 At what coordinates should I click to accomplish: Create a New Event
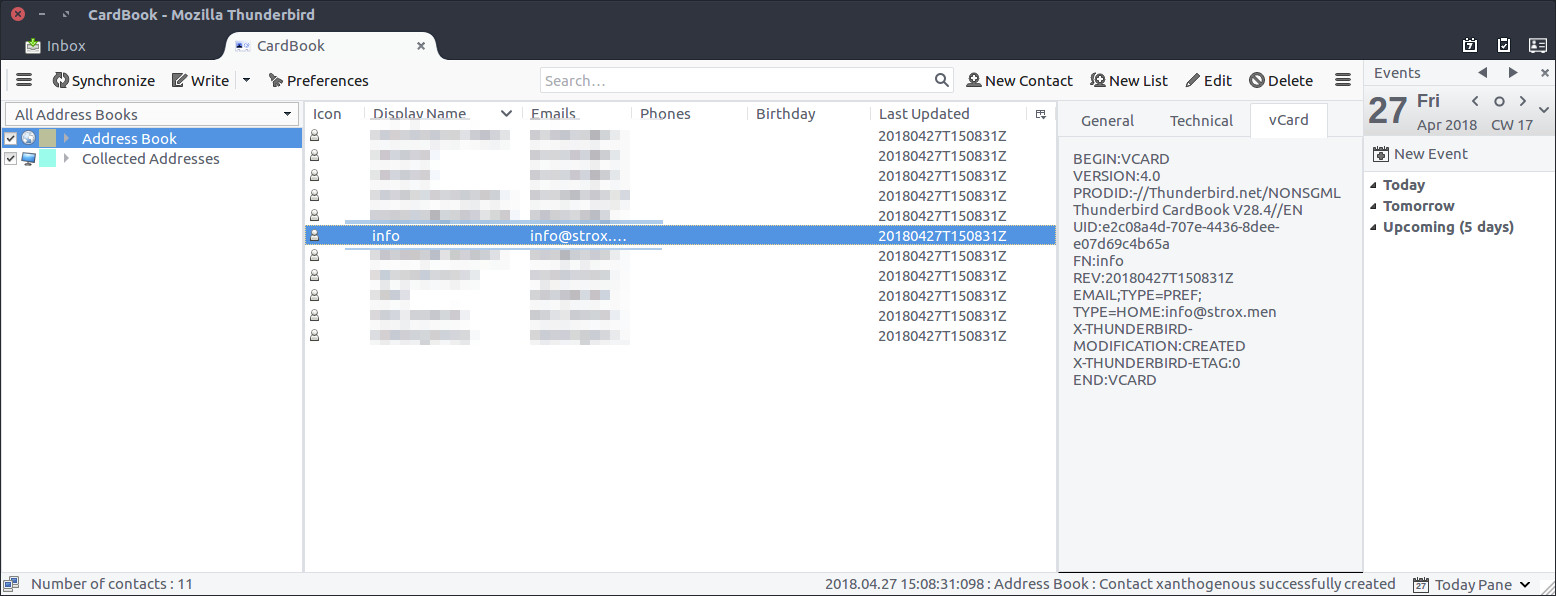tap(1420, 153)
